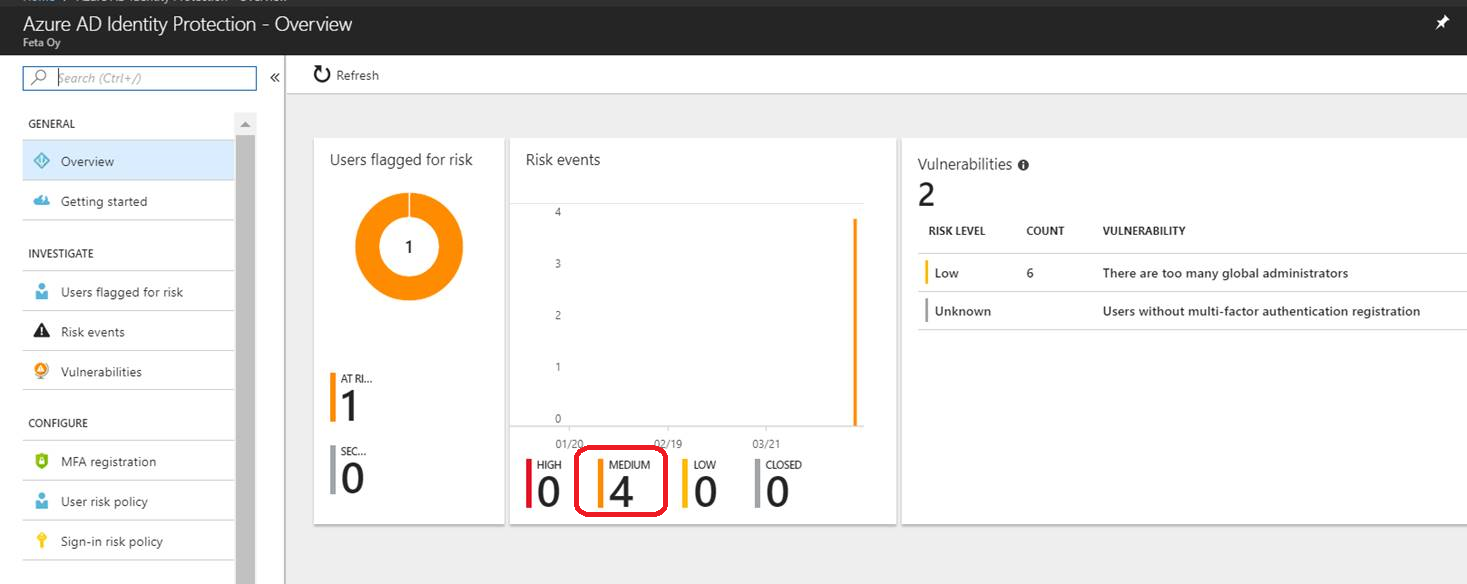
Task: Click the search magnifier icon in sidebar
Action: pyautogui.click(x=39, y=77)
